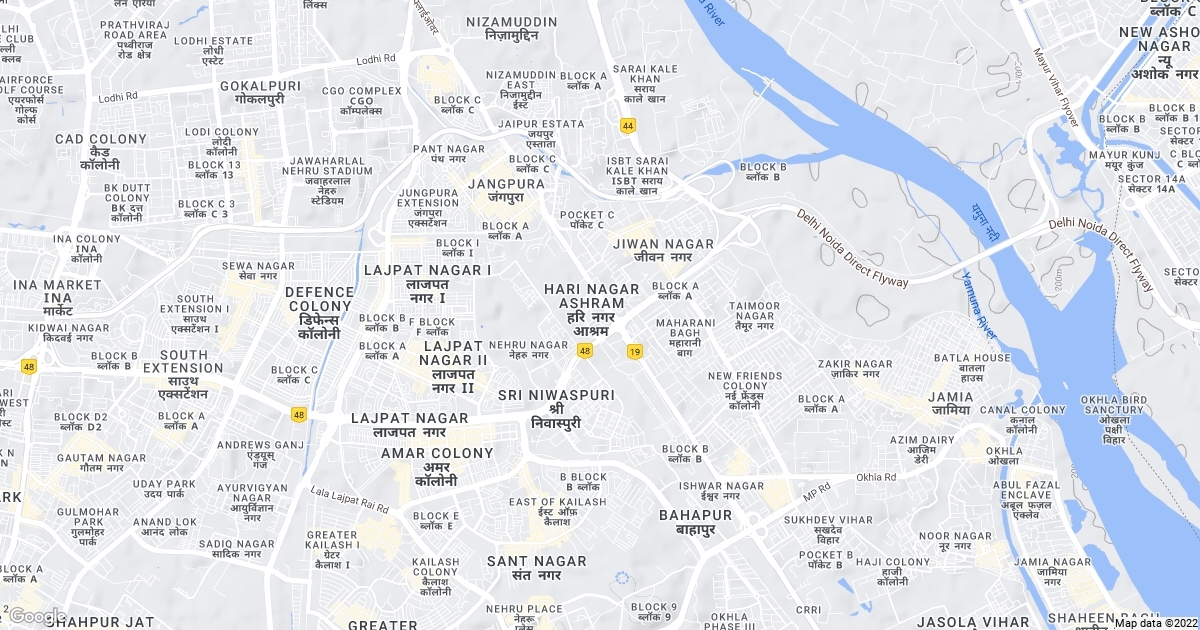
Task: Select the New Friends Colony label
Action: (745, 391)
